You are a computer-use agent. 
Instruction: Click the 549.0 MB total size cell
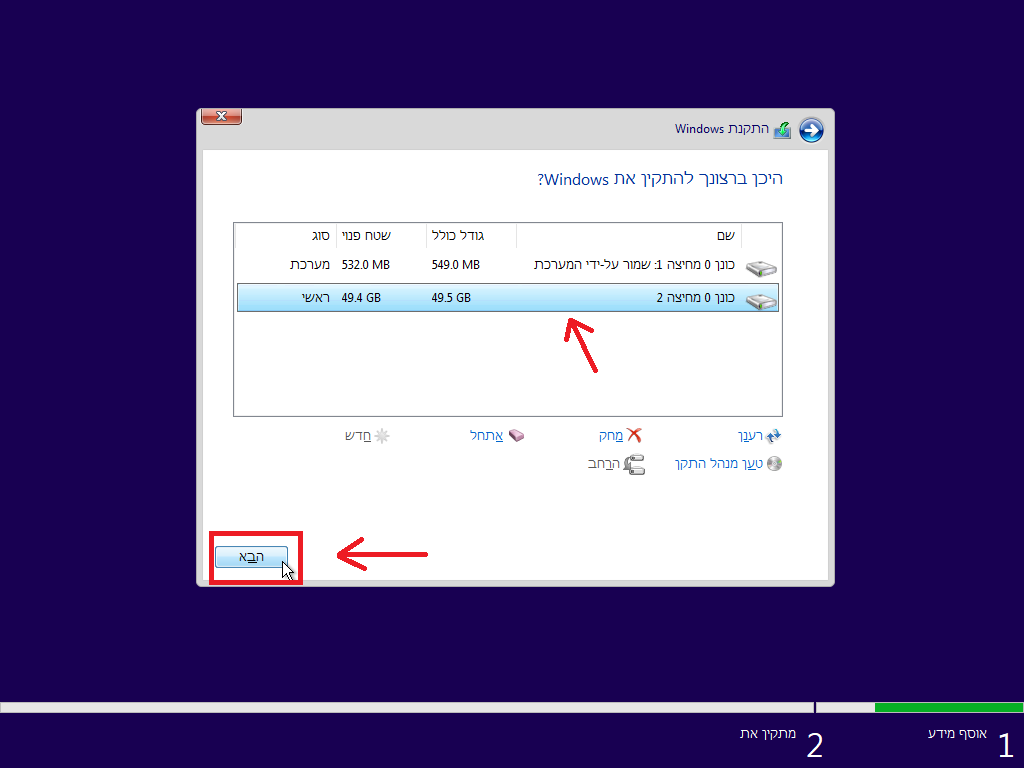click(456, 265)
